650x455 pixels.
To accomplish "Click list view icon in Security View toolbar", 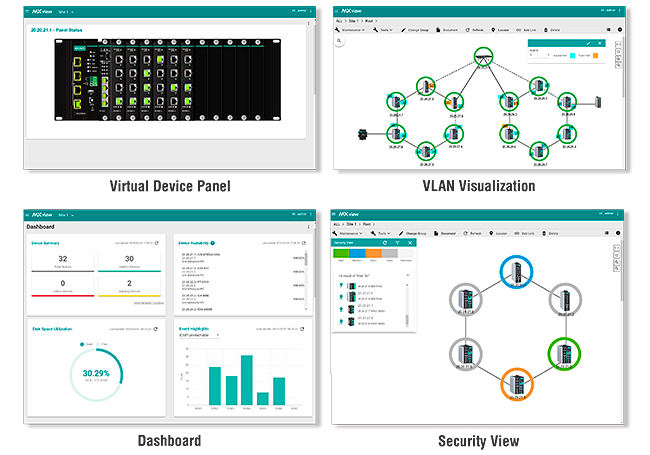I will click(x=606, y=233).
